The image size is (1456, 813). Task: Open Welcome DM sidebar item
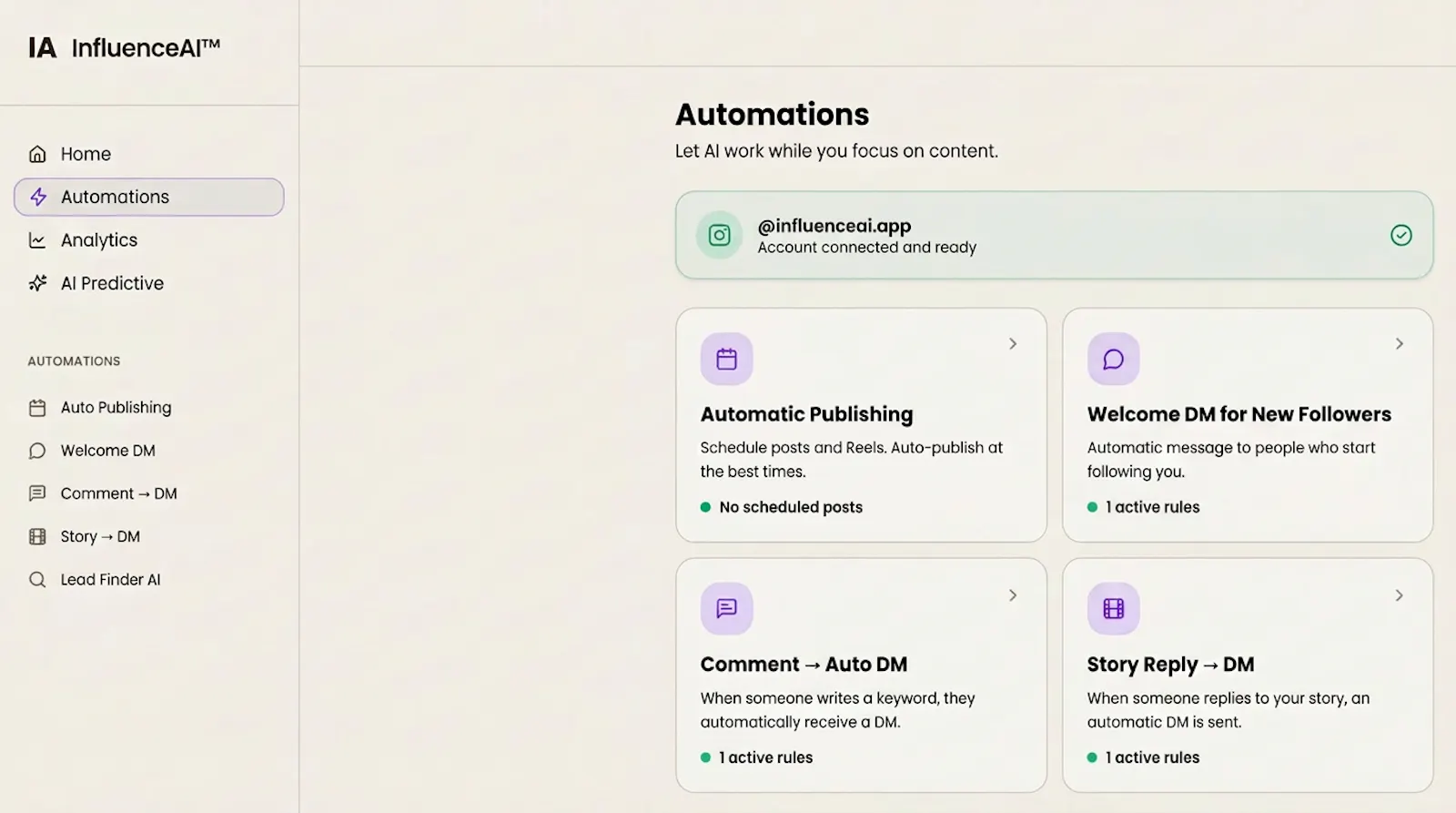[x=149, y=451]
